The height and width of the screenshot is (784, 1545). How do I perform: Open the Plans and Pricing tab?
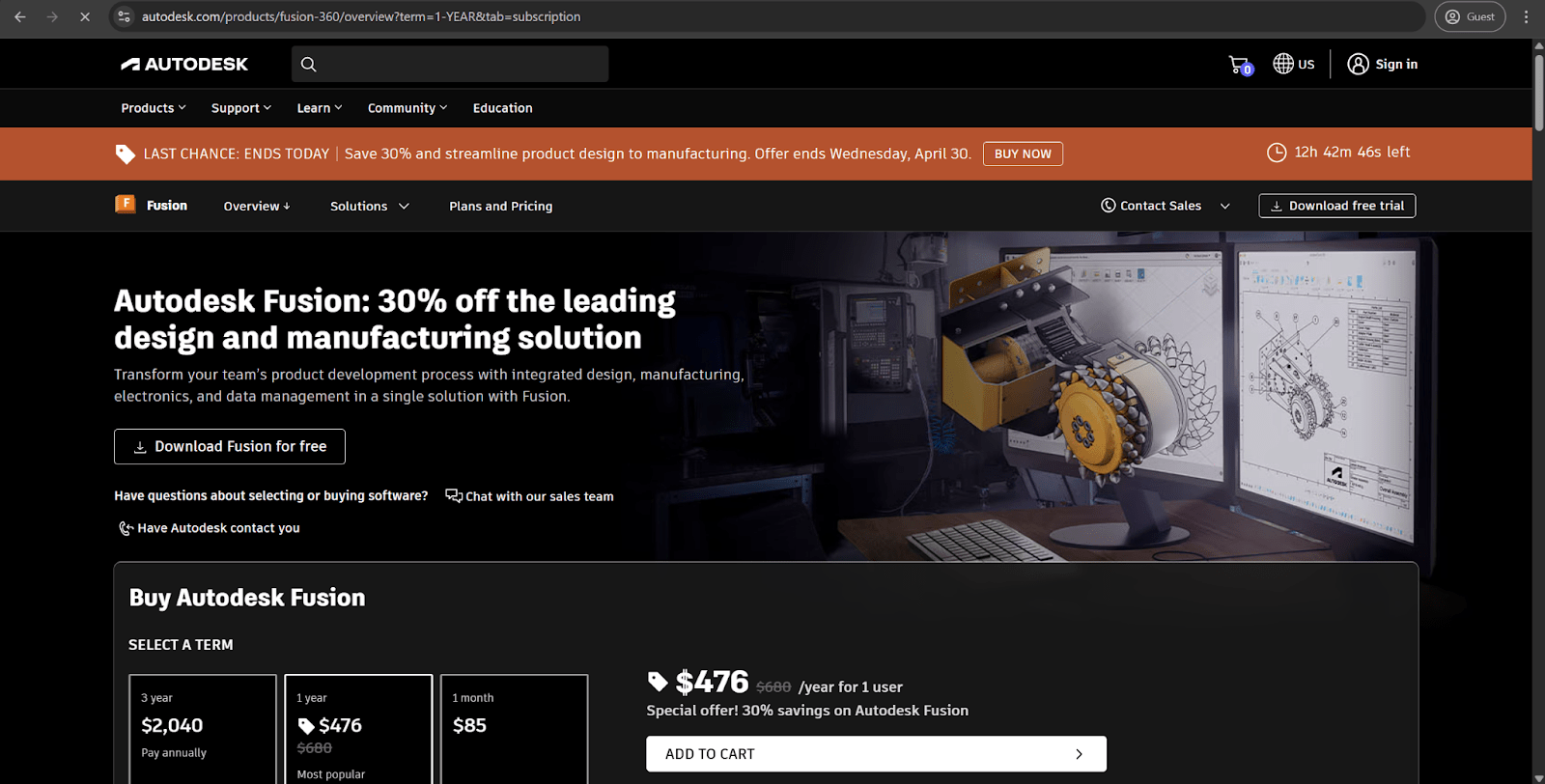pos(500,206)
